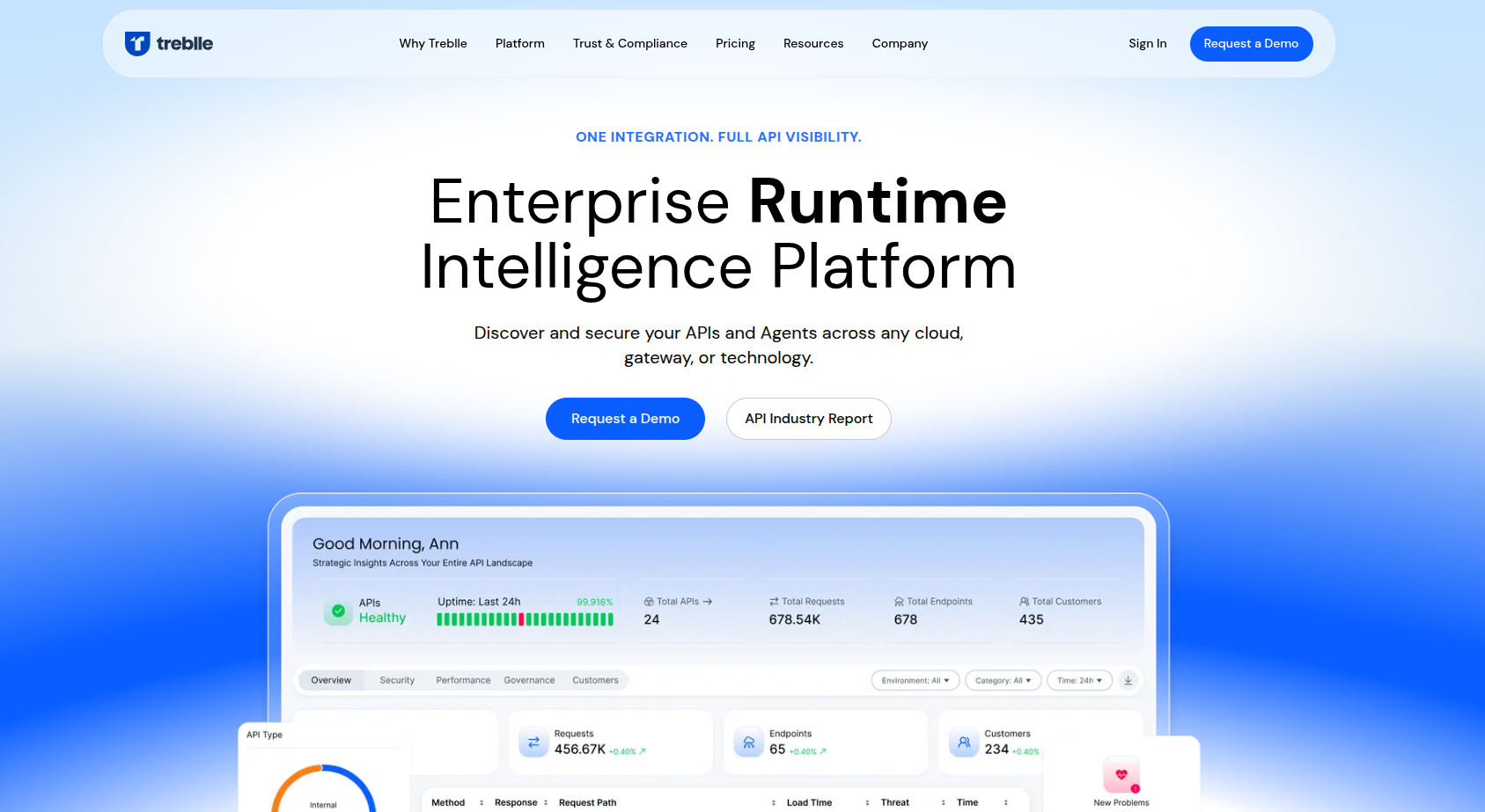Click the Sign In link
This screenshot has width=1485, height=812.
(1148, 43)
